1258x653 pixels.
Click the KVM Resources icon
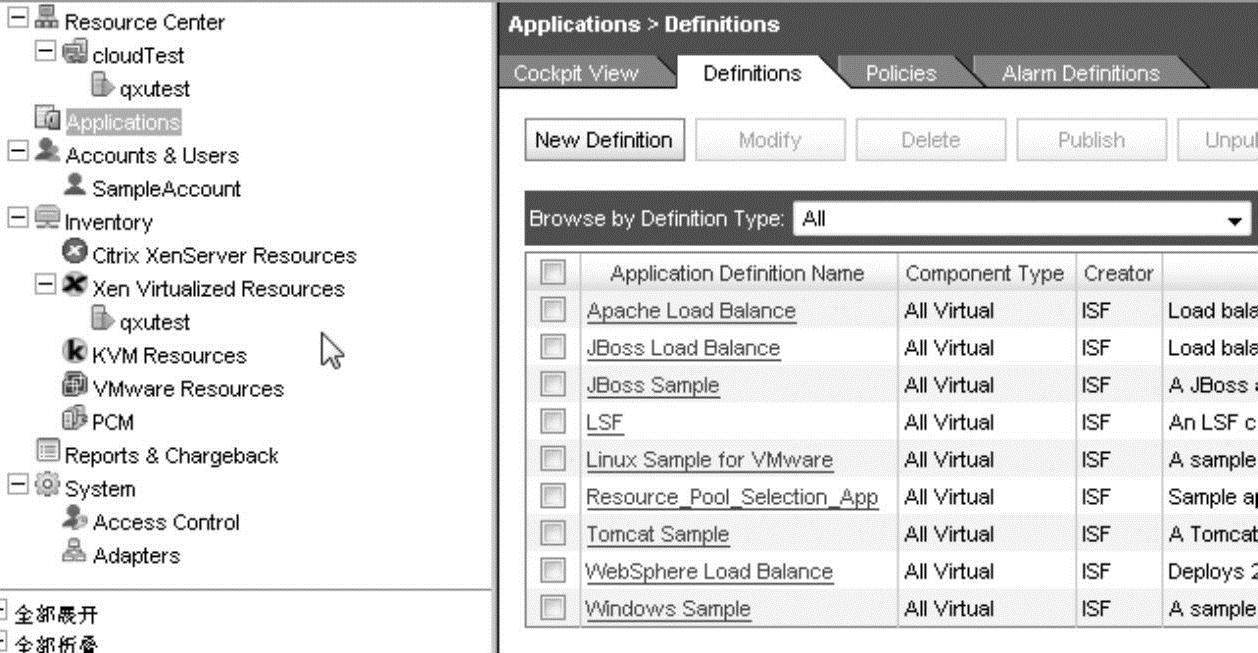pyautogui.click(x=75, y=353)
